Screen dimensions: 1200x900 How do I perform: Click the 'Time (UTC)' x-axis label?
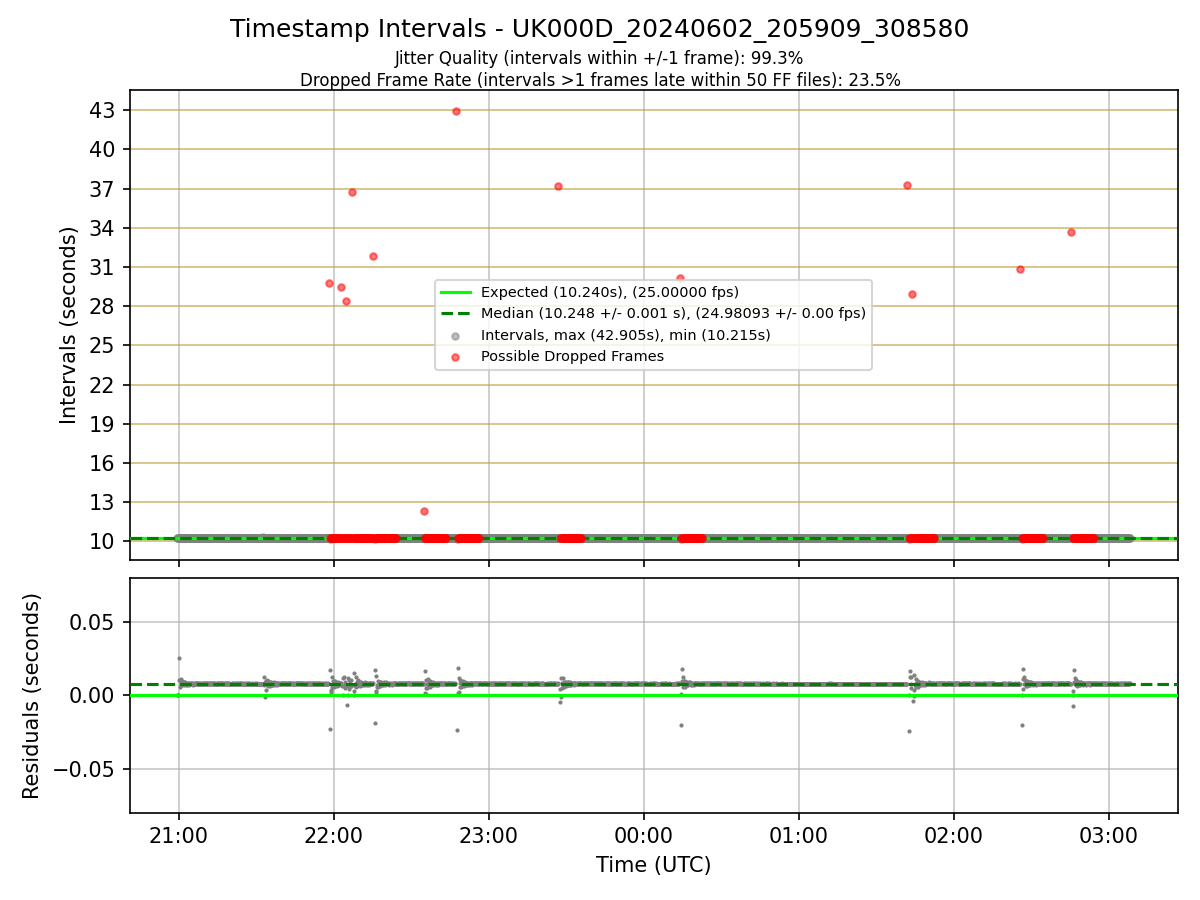click(654, 865)
